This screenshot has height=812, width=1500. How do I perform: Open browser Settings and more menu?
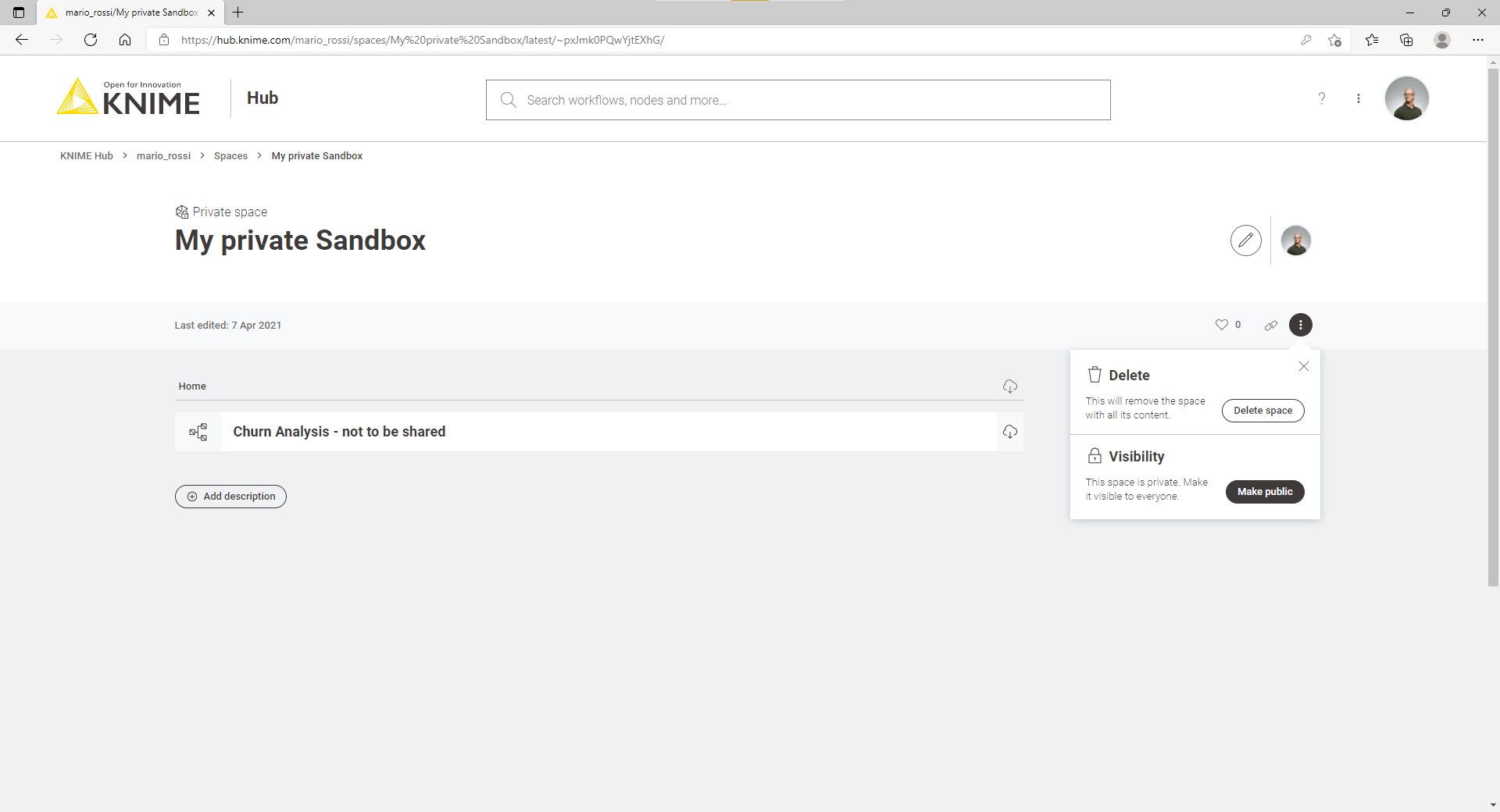1478,40
